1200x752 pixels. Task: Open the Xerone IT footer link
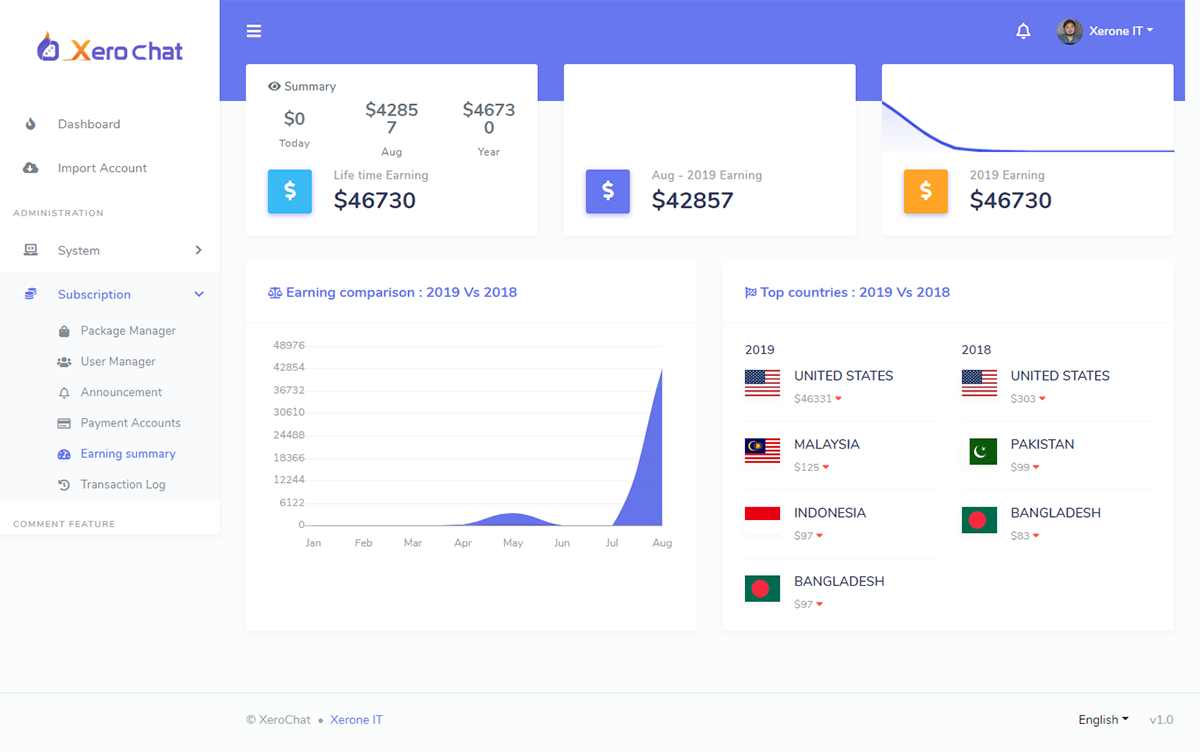(356, 720)
